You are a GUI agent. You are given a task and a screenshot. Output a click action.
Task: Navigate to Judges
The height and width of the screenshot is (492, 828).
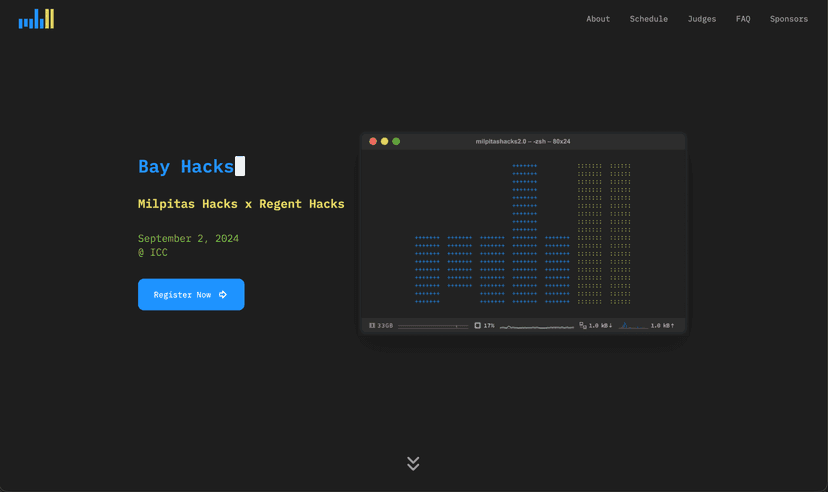click(702, 19)
